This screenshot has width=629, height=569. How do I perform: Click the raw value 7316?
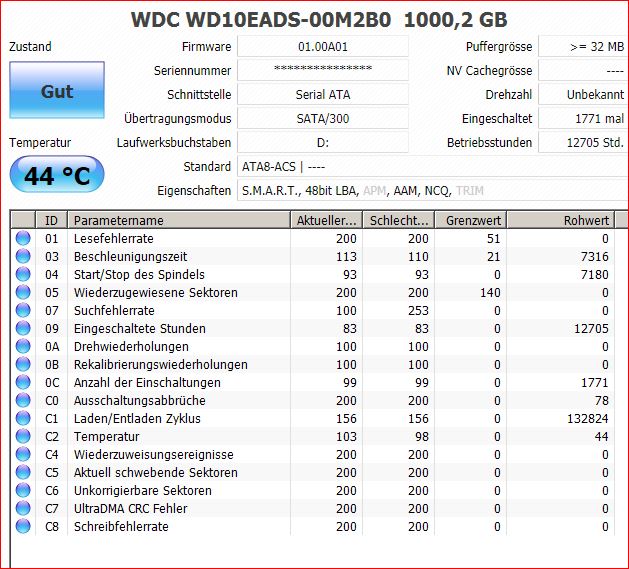[x=595, y=256]
